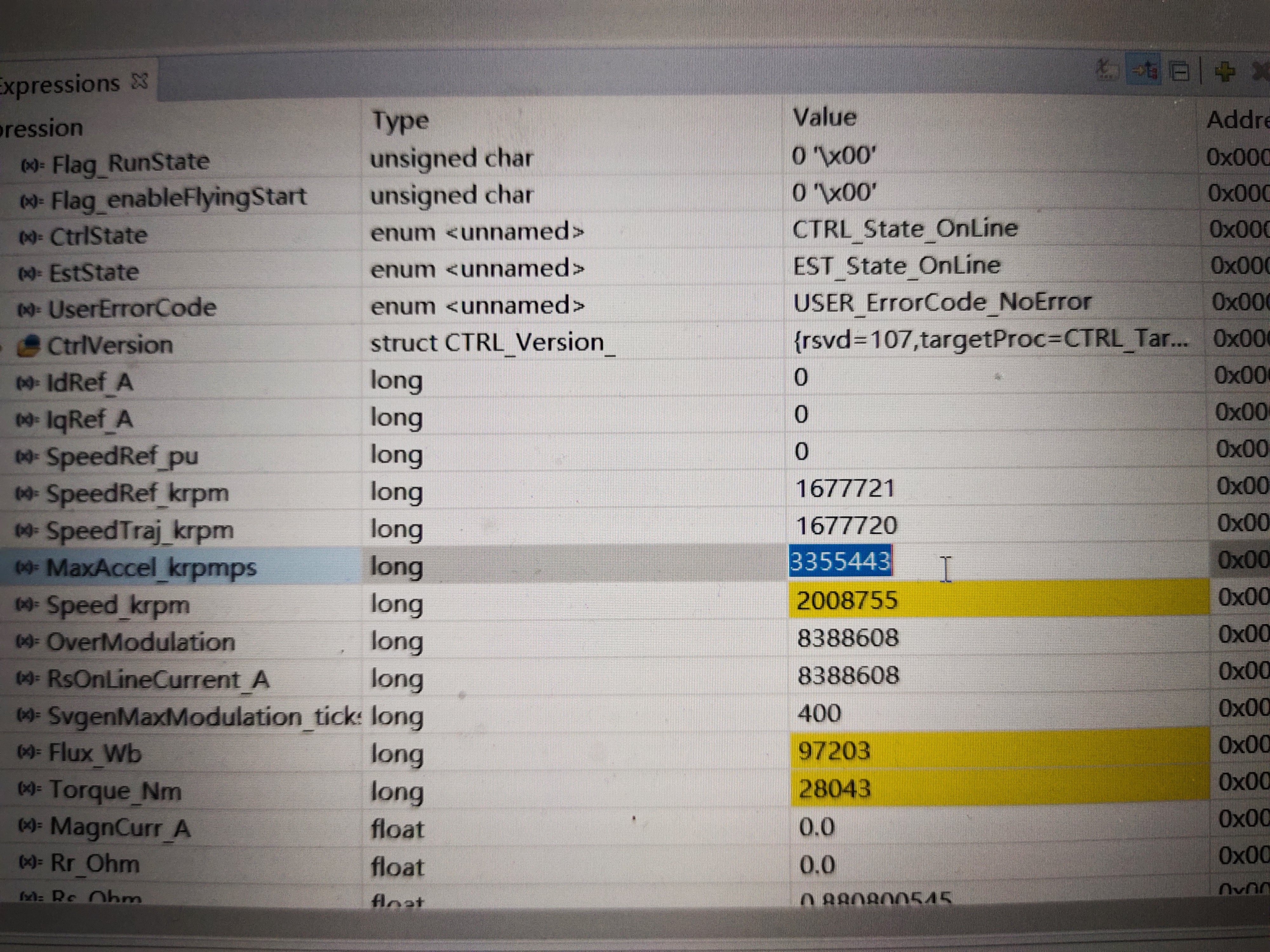Click the yellow highlighted Flux_Wb value

tap(834, 751)
